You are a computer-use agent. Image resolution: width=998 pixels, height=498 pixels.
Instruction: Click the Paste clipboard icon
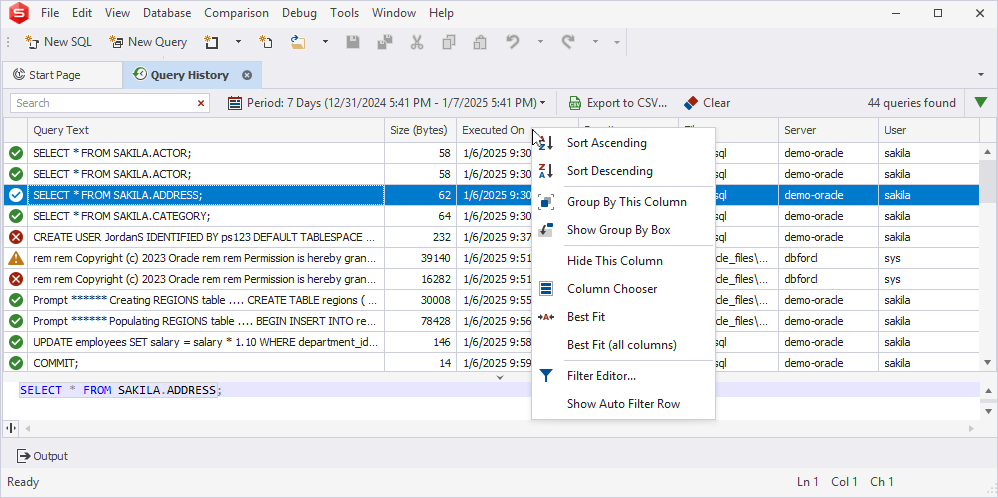pos(481,42)
